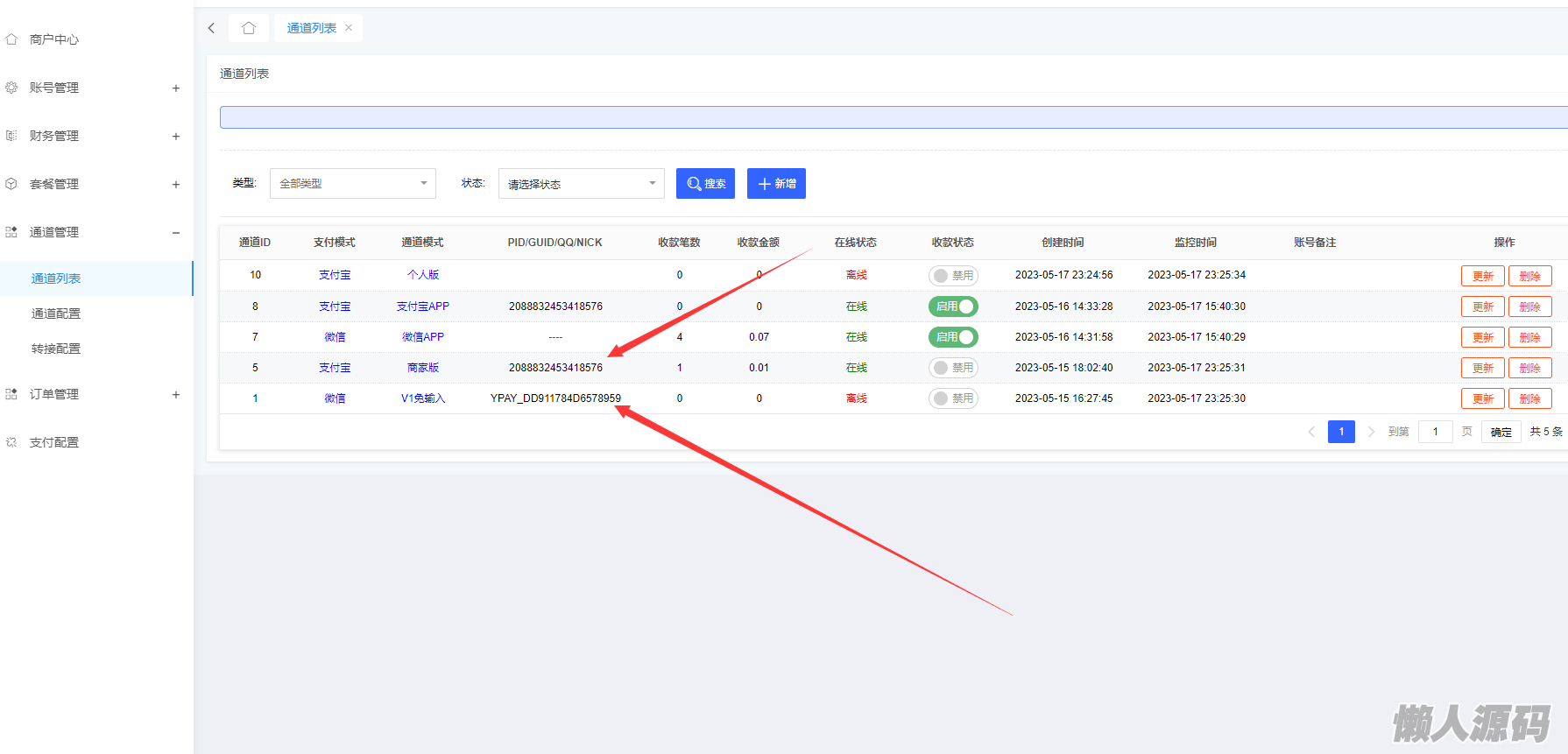
Task: Click the home icon tab
Action: [249, 28]
